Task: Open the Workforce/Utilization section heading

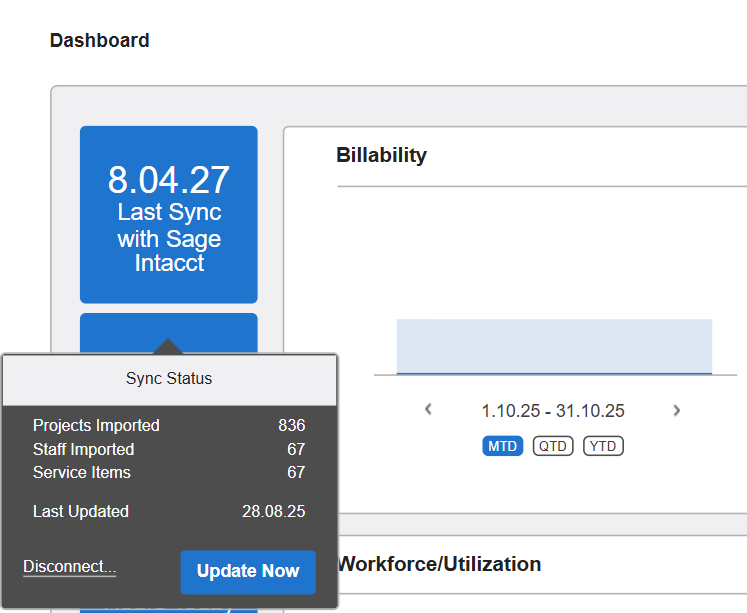Action: (x=439, y=564)
